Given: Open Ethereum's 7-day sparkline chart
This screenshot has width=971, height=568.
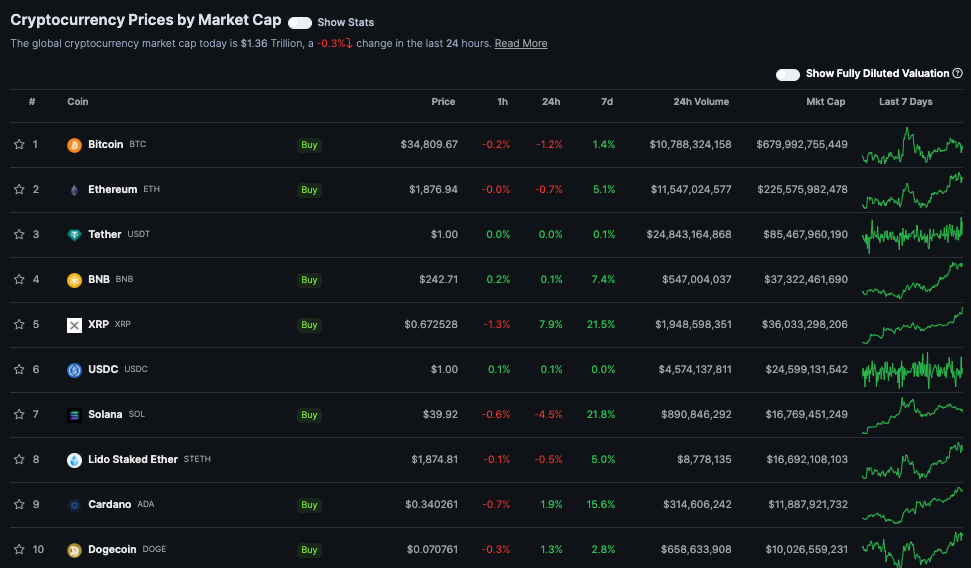Looking at the screenshot, I should 912,190.
